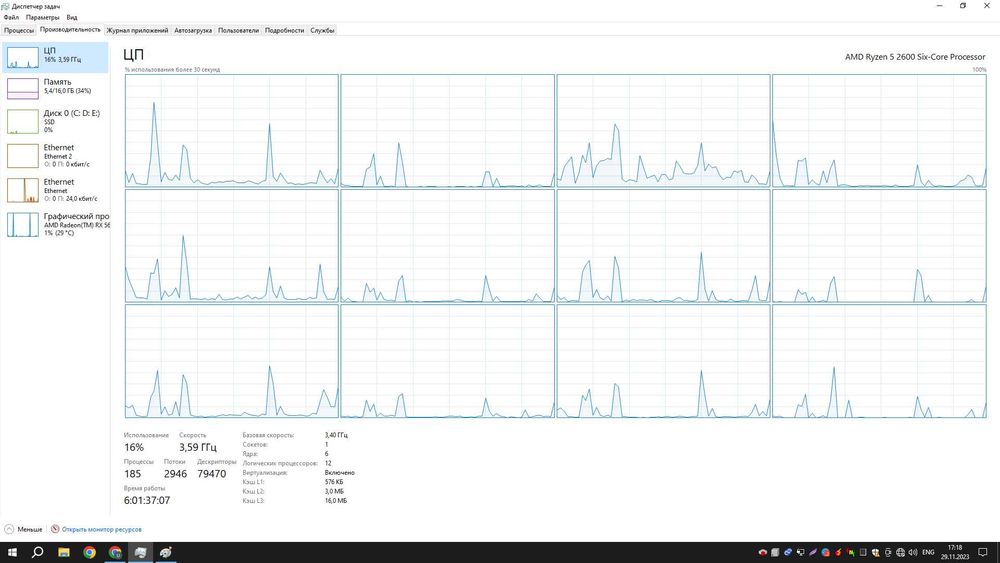Click the '% использования более 30 секунд' caption
1000x563 pixels.
pos(172,69)
